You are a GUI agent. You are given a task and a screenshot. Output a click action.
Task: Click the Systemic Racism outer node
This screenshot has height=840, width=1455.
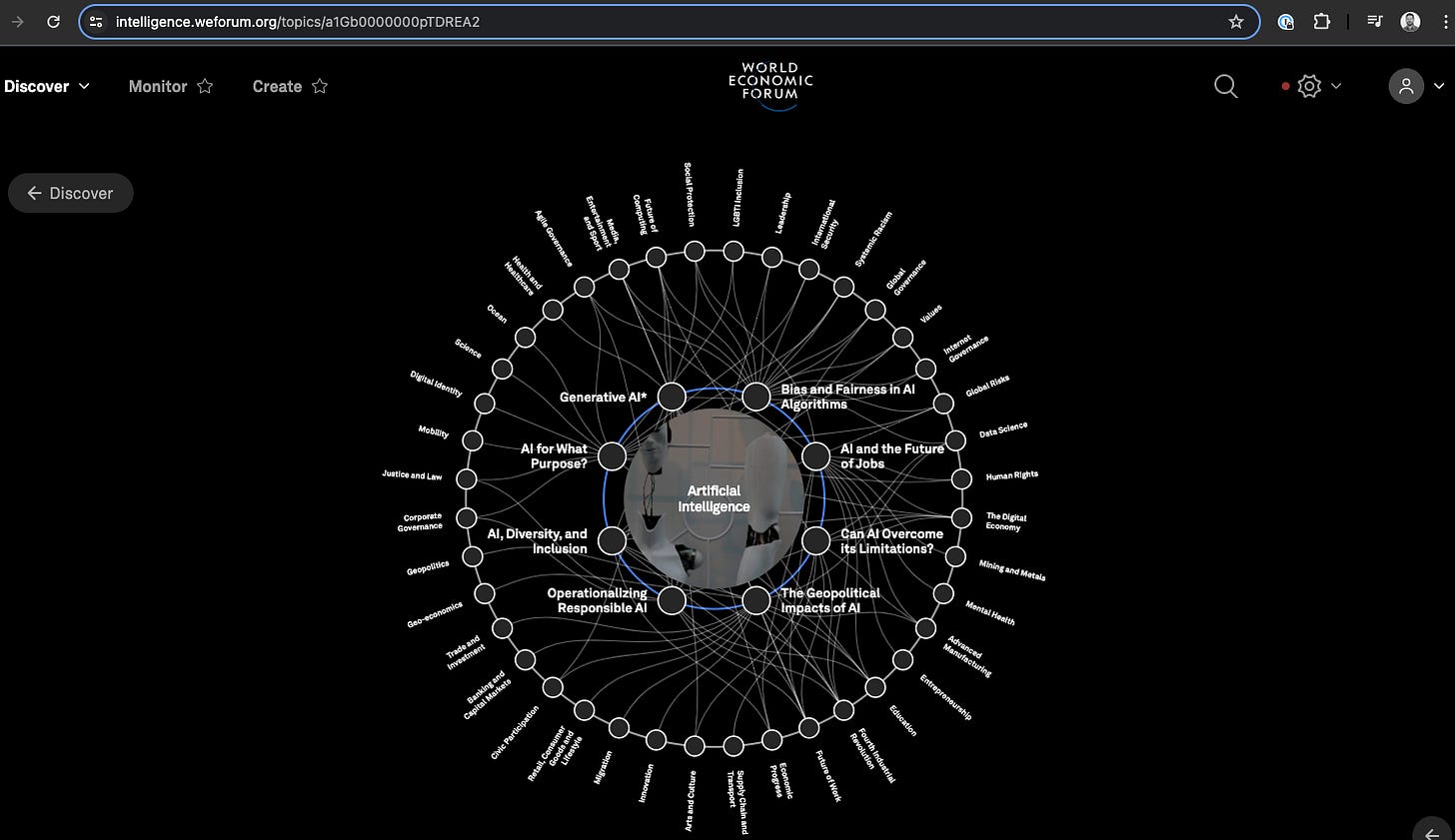pos(843,288)
